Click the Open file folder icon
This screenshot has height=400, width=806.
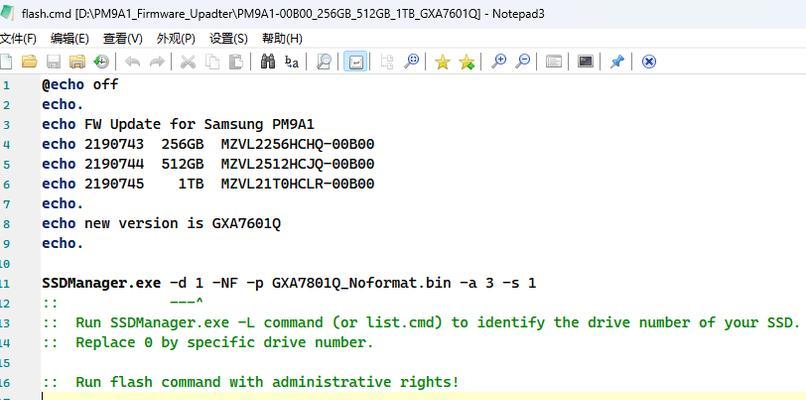[29, 62]
